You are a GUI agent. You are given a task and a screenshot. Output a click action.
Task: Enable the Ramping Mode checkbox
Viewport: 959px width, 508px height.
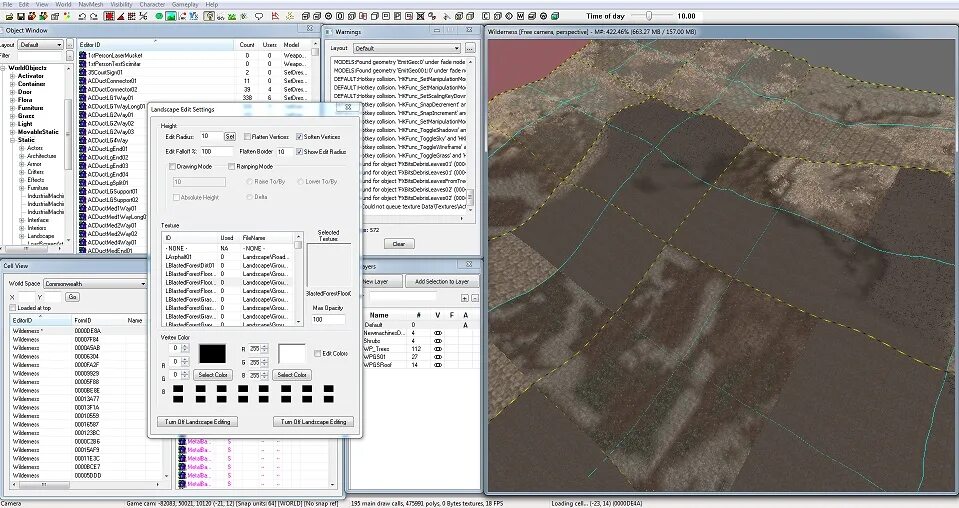click(x=231, y=166)
